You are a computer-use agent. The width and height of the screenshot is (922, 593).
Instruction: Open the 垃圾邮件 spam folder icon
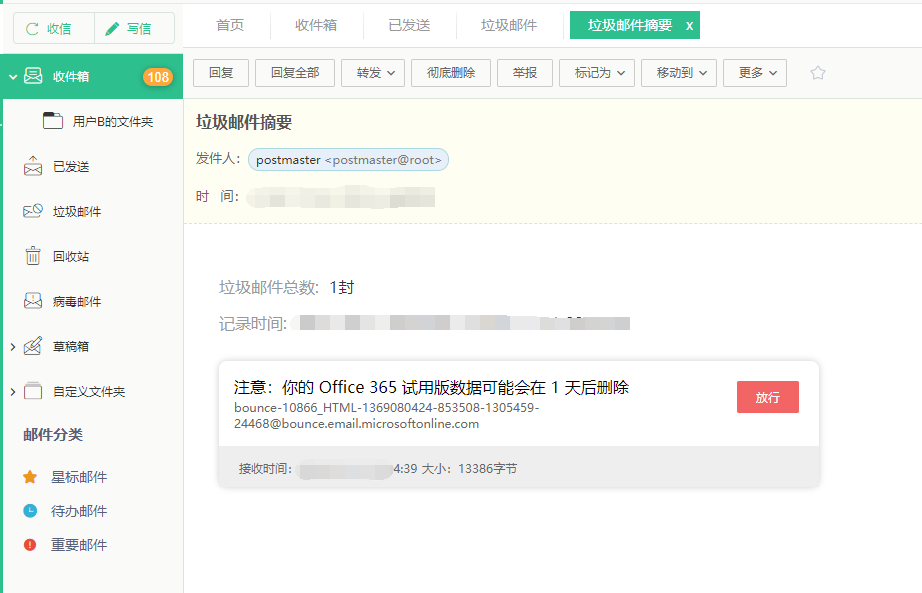(33, 211)
